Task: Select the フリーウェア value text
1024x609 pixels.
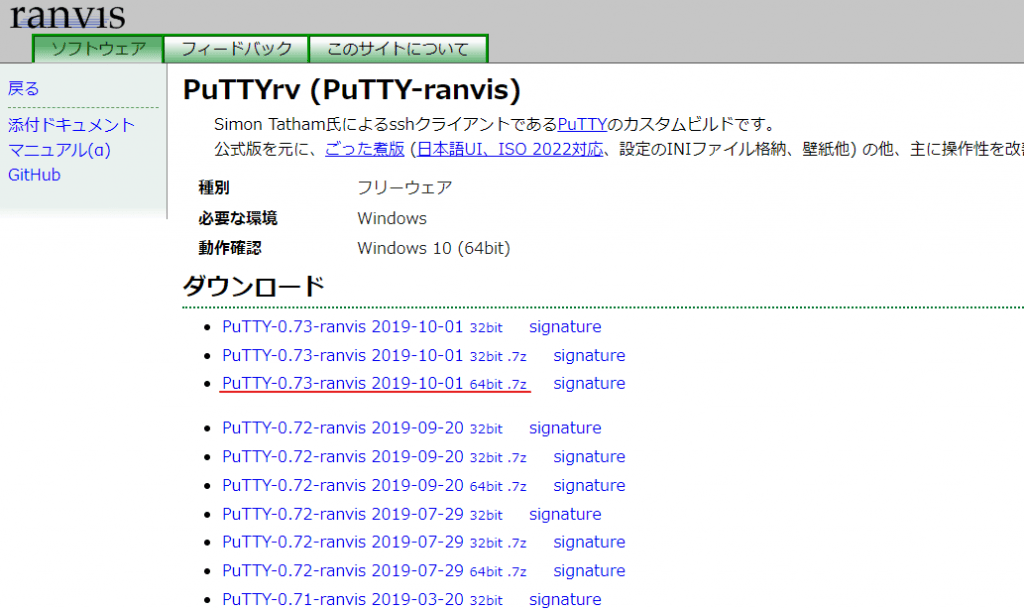Action: pos(405,188)
